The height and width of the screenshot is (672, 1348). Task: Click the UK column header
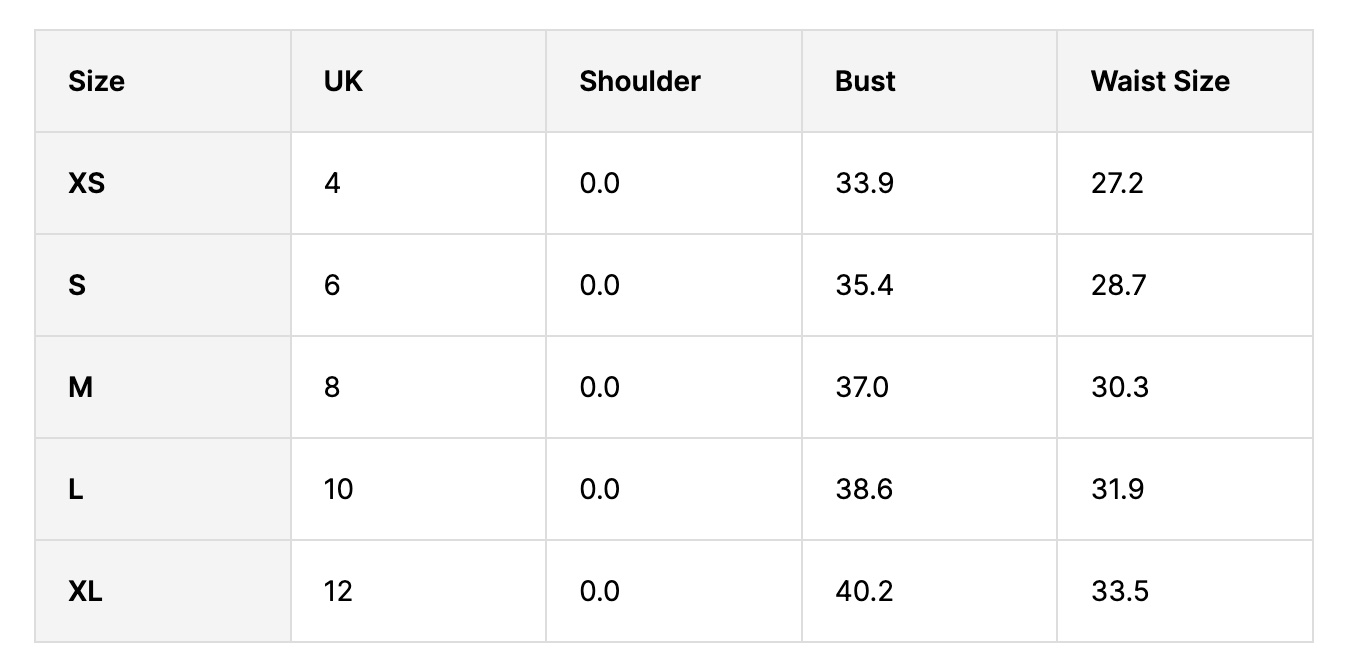coord(343,81)
